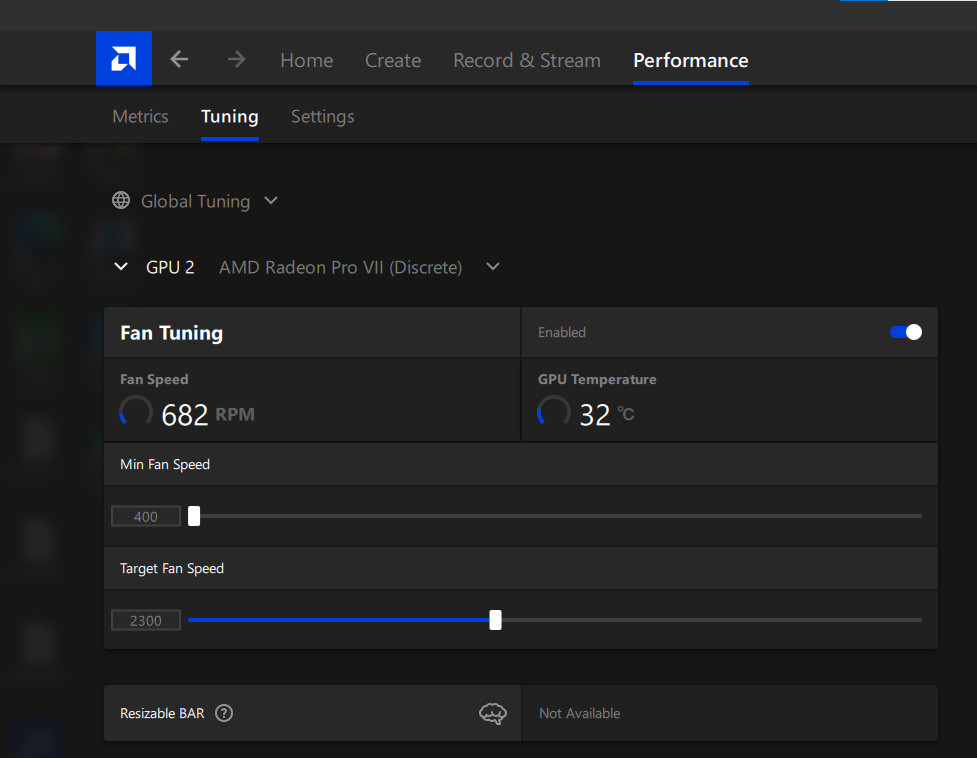Open the Settings sub-tab
The width and height of the screenshot is (977, 758).
(x=322, y=116)
